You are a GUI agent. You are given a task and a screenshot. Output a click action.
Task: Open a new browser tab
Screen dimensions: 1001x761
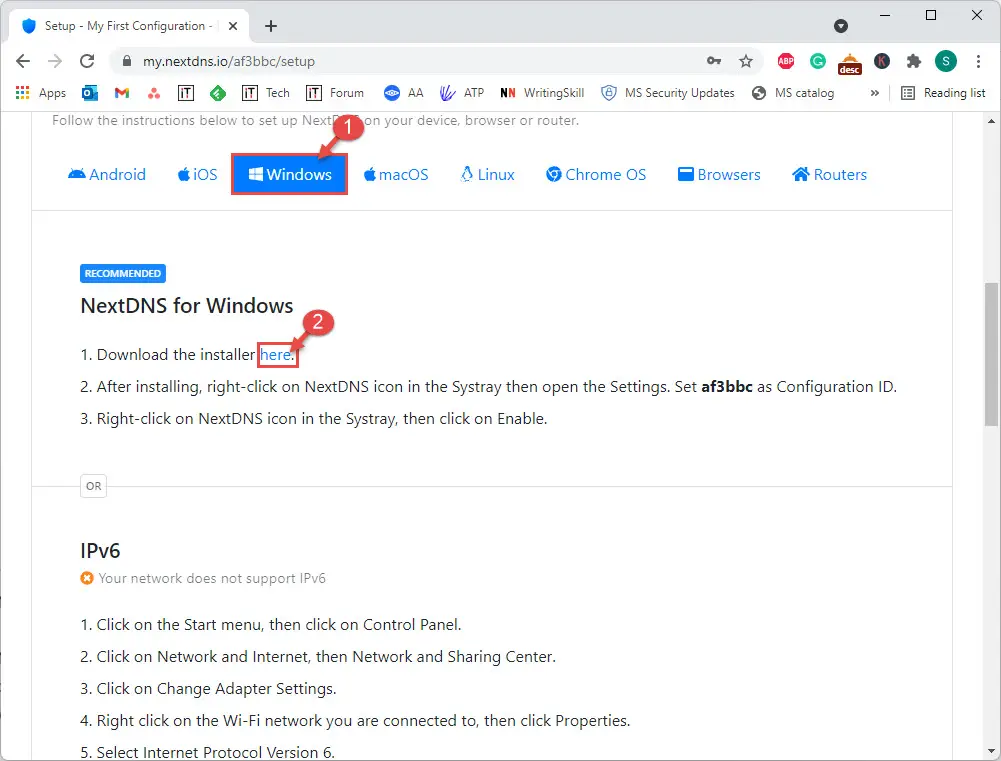tap(271, 26)
